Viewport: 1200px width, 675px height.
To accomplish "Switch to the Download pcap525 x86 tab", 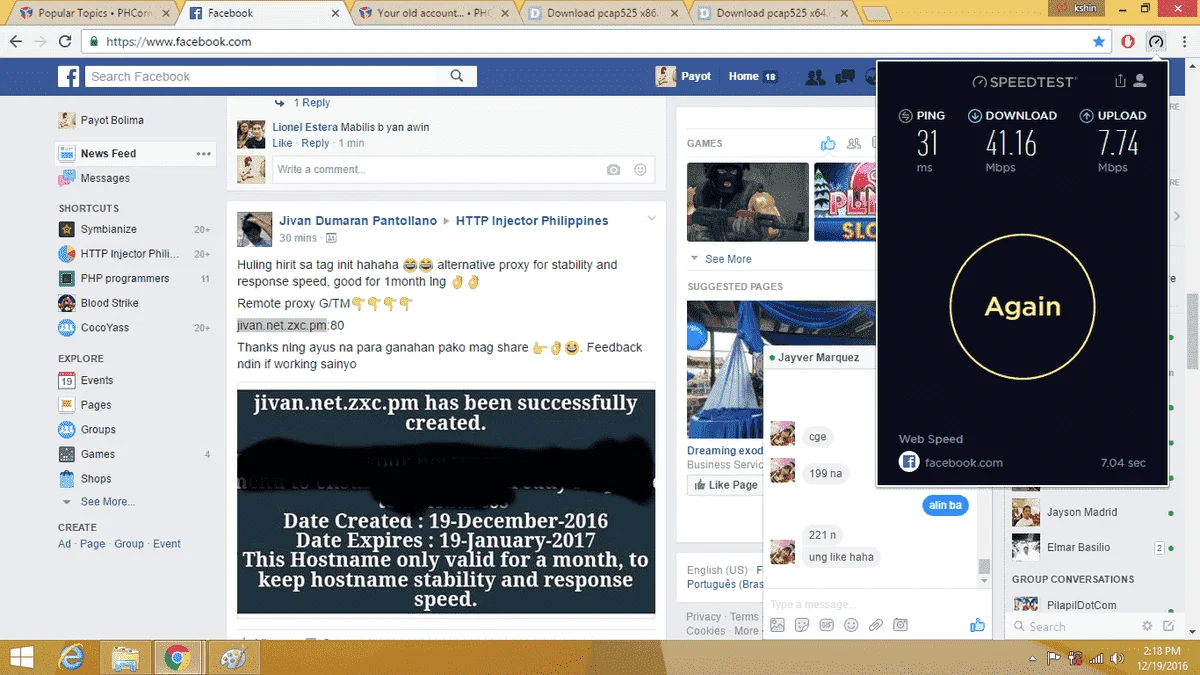I will (603, 13).
